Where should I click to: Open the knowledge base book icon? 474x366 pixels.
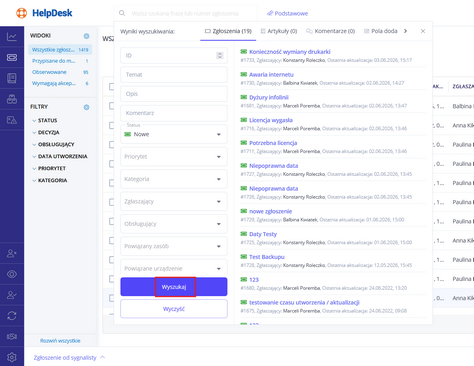click(x=12, y=78)
